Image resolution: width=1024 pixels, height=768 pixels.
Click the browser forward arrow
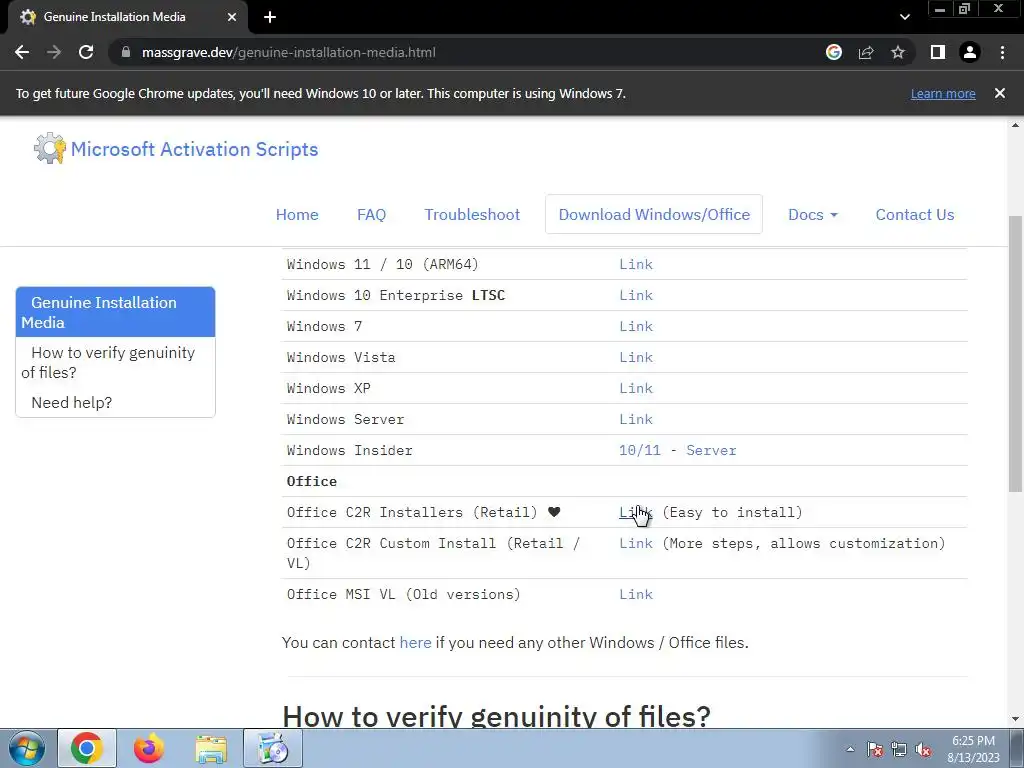54,52
